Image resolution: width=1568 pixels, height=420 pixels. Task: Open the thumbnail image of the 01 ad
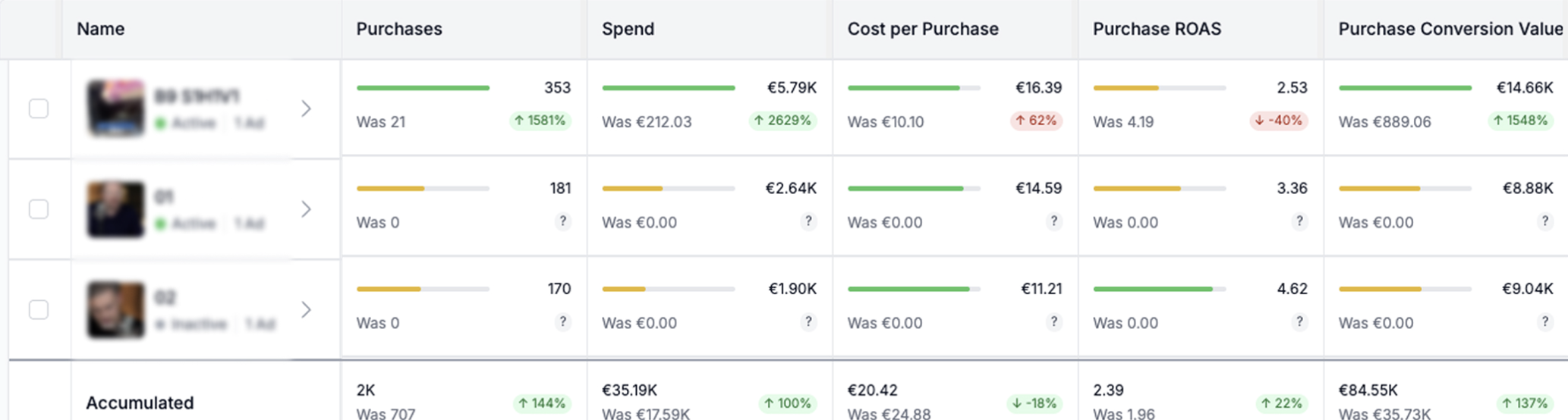(x=115, y=209)
